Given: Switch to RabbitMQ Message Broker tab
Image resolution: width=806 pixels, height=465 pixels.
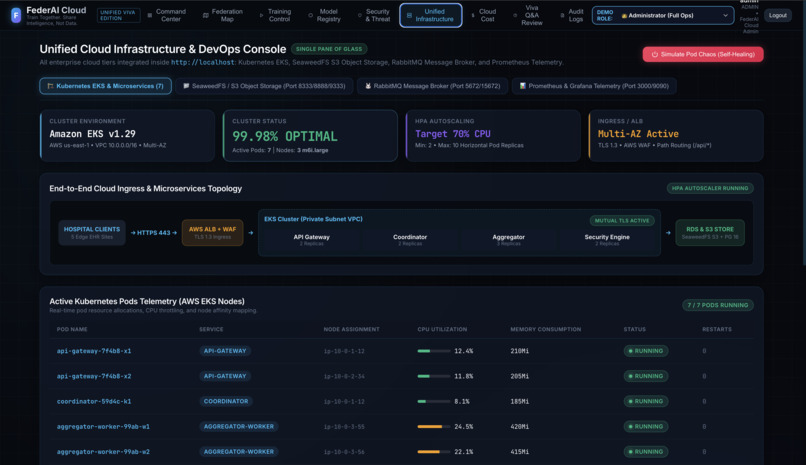Looking at the screenshot, I should click(432, 86).
